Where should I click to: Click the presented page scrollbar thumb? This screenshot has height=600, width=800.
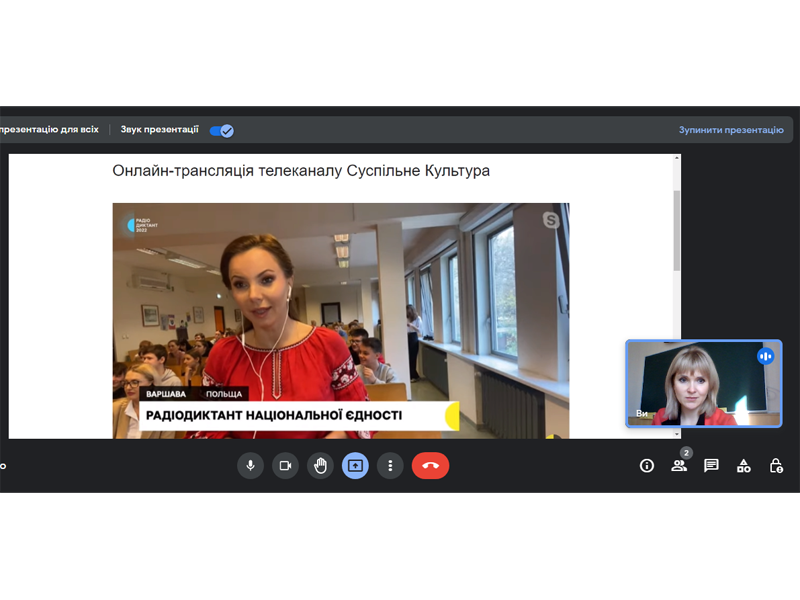(677, 231)
